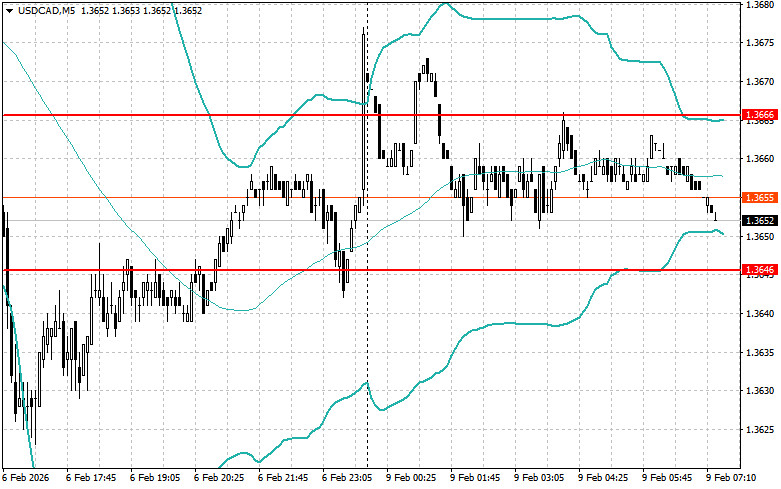Click the 6 Feb 2026 time label
This screenshot has height=489, width=781.
click(26, 478)
